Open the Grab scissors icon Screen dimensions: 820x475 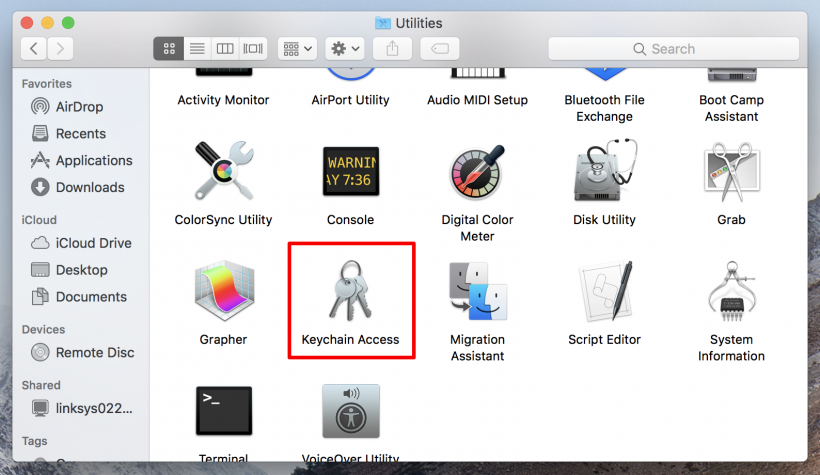731,171
